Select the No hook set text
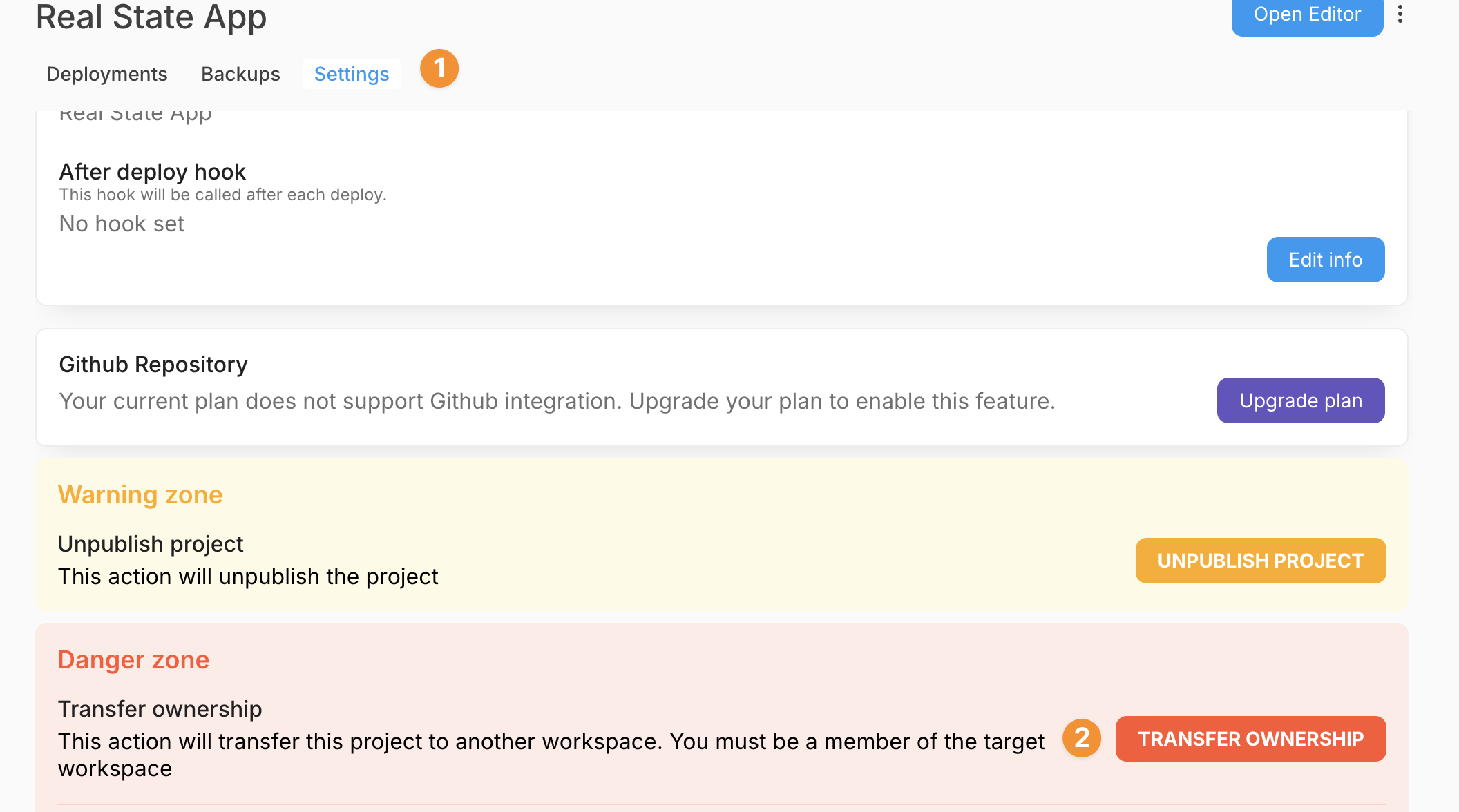The image size is (1459, 812). pos(122,224)
